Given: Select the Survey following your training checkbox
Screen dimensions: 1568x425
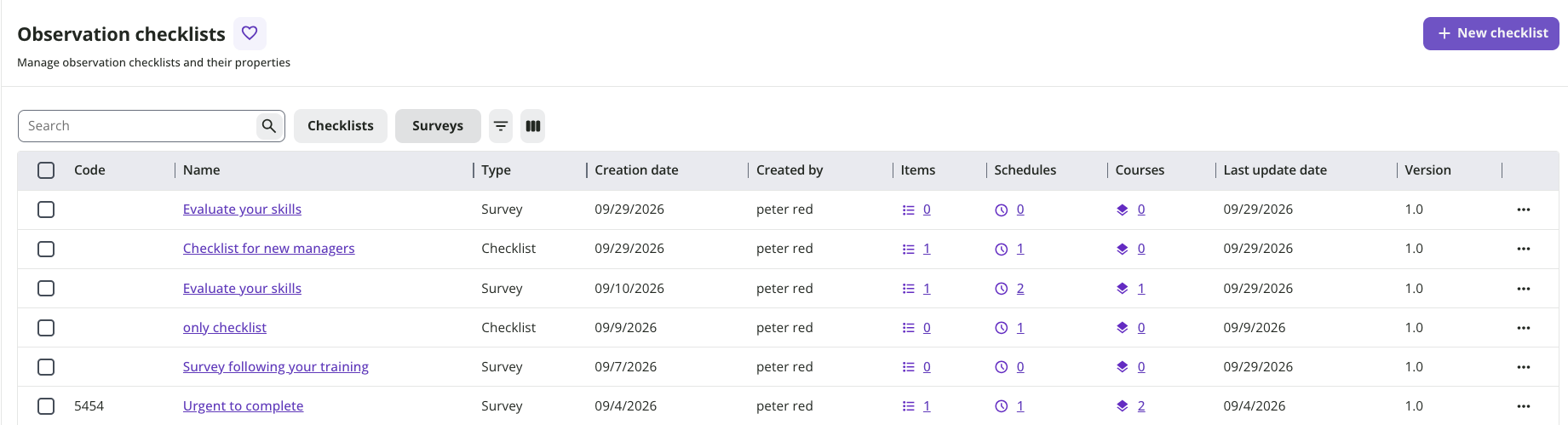Looking at the screenshot, I should (x=46, y=367).
